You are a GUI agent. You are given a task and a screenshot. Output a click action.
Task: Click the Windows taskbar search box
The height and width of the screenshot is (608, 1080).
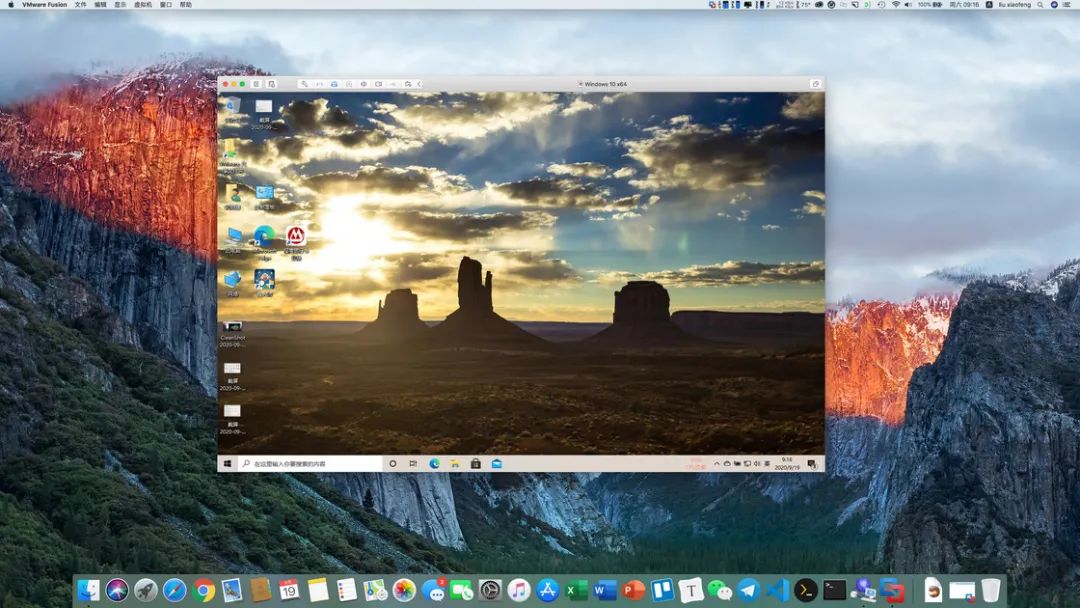click(310, 464)
